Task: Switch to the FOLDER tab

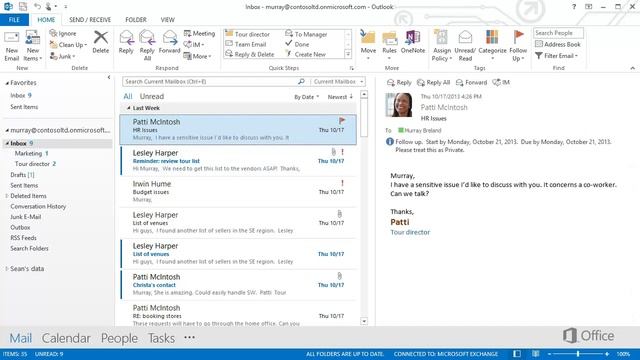Action: [136, 20]
